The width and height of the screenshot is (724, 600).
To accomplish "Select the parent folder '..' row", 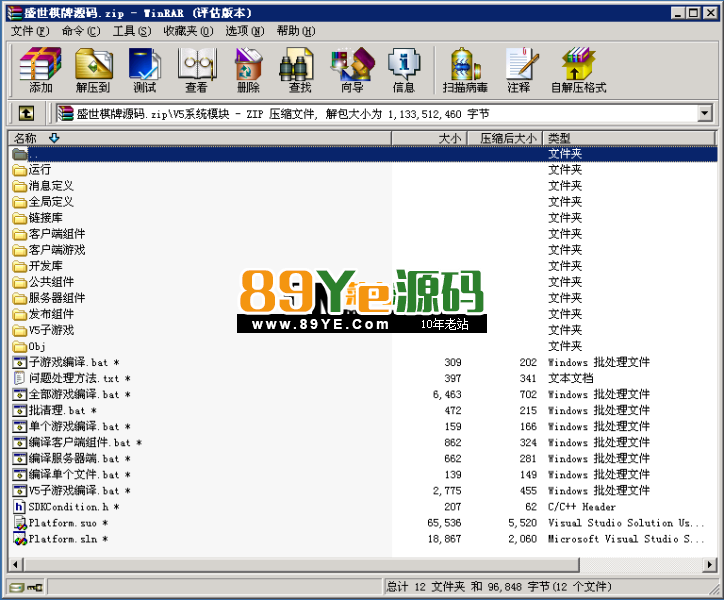I will pyautogui.click(x=363, y=154).
